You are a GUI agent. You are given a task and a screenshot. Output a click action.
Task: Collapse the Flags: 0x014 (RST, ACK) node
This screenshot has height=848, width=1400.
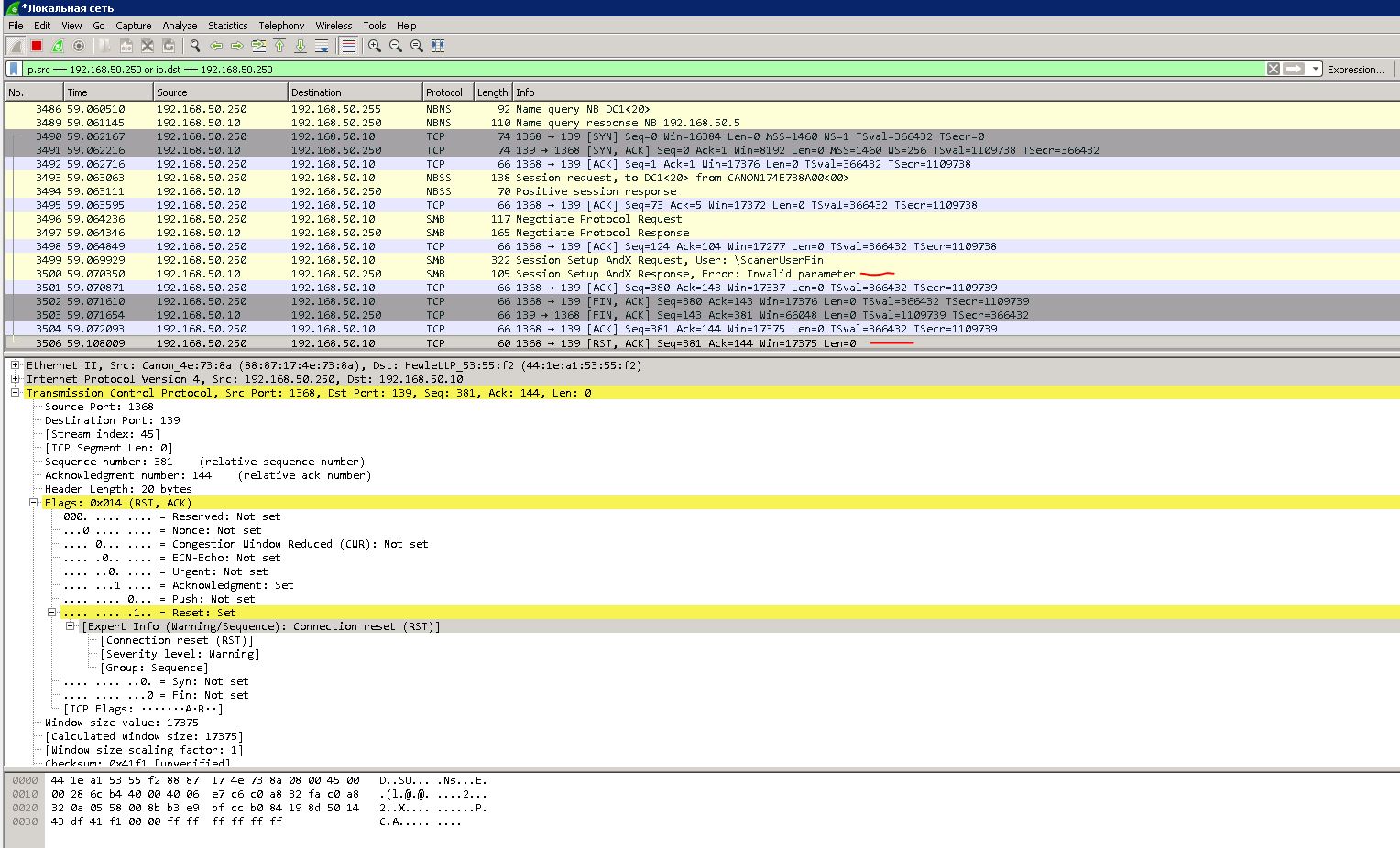click(x=33, y=503)
